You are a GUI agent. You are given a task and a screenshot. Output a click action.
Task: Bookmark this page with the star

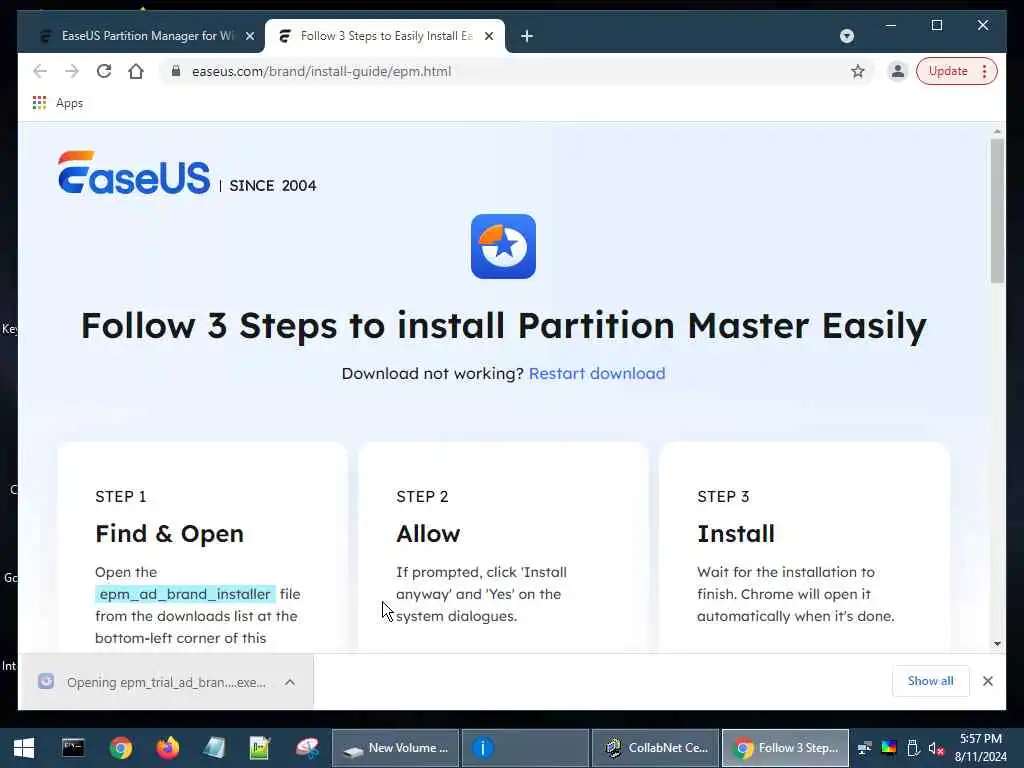click(x=857, y=71)
